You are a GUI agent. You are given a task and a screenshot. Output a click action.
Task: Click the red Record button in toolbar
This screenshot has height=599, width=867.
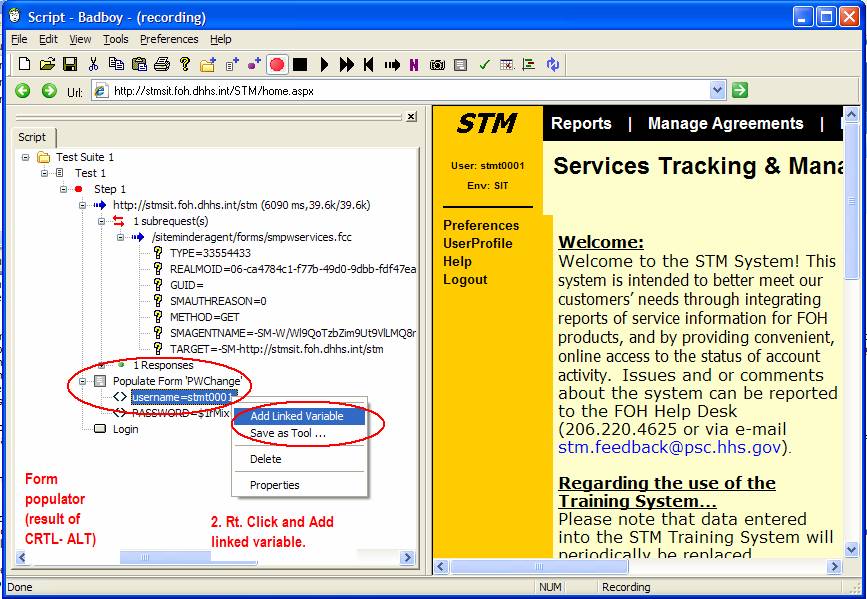[277, 65]
